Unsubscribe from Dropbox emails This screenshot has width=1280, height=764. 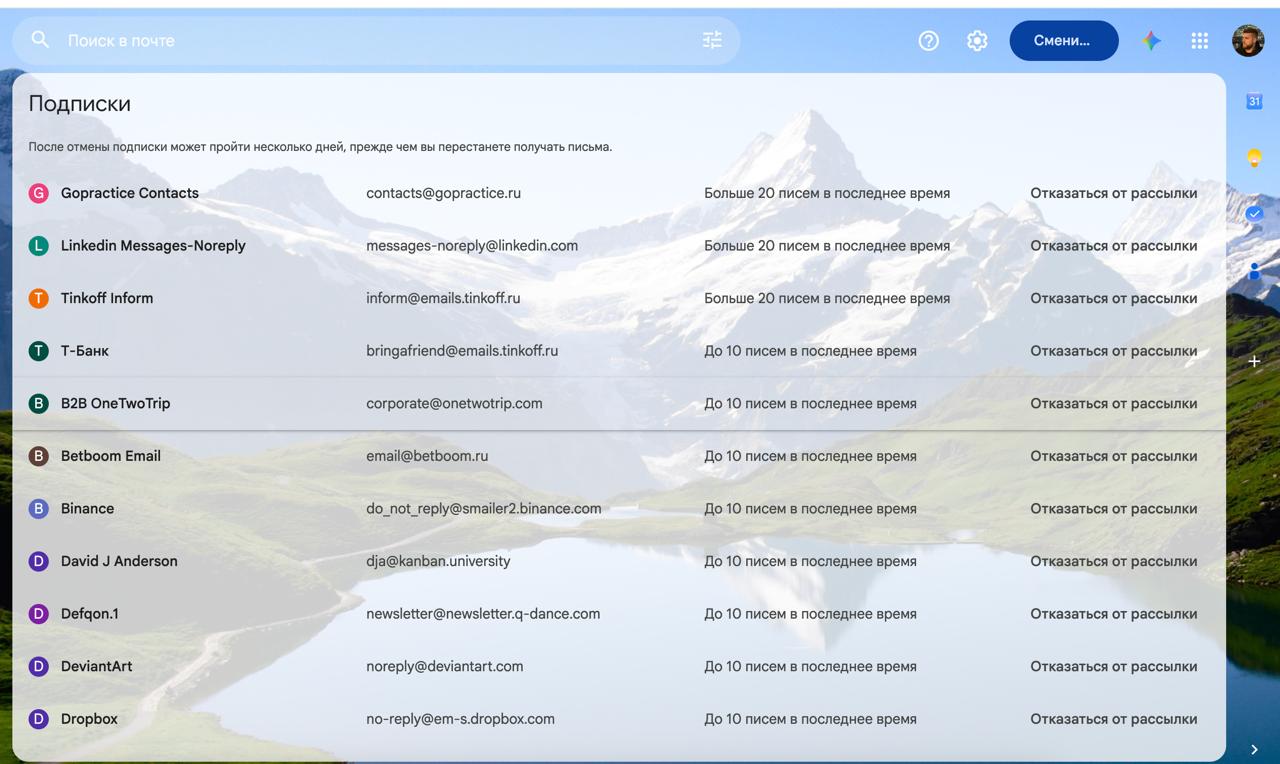click(x=1114, y=719)
